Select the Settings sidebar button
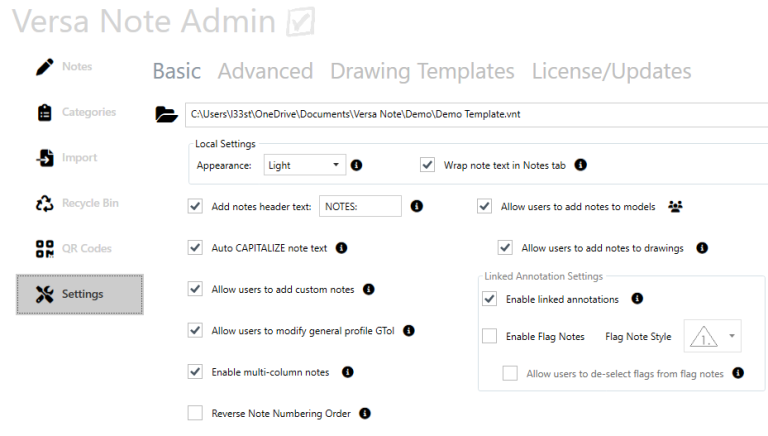The width and height of the screenshot is (768, 436). click(80, 294)
